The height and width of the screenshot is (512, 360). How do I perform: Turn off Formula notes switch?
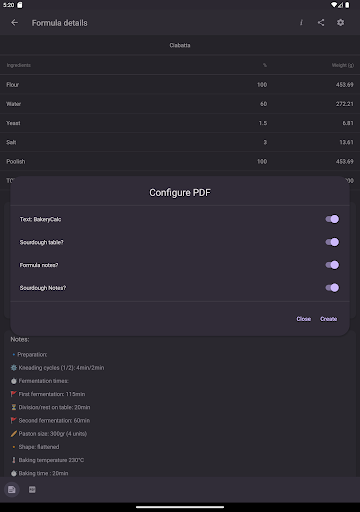332,265
